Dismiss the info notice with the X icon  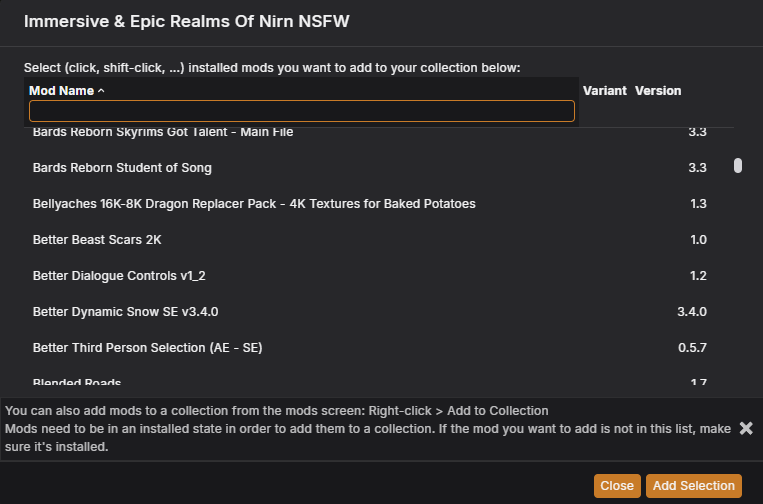(745, 428)
